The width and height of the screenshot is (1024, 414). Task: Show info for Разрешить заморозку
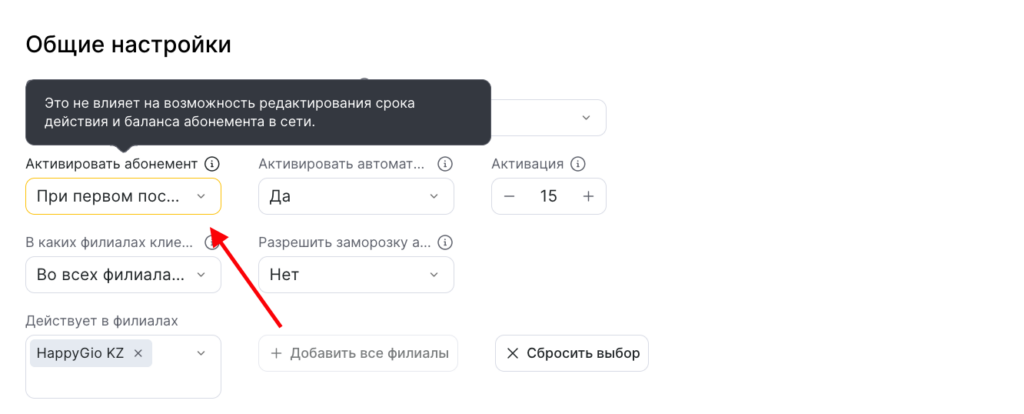(x=445, y=242)
